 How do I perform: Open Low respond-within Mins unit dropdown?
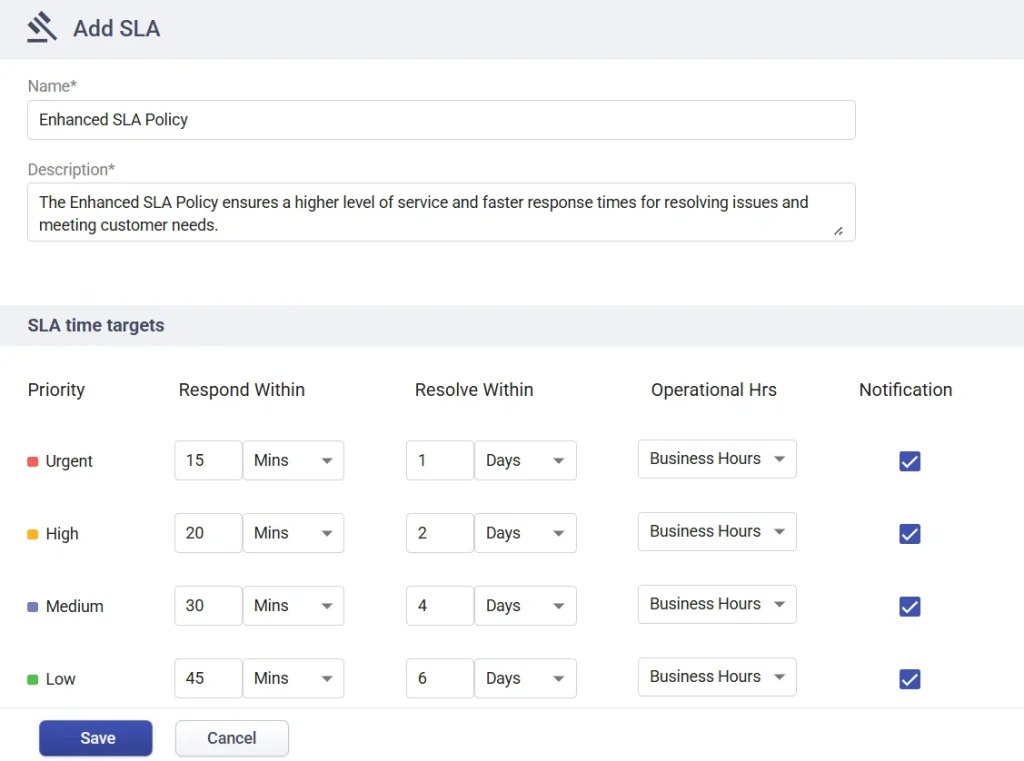pyautogui.click(x=293, y=678)
